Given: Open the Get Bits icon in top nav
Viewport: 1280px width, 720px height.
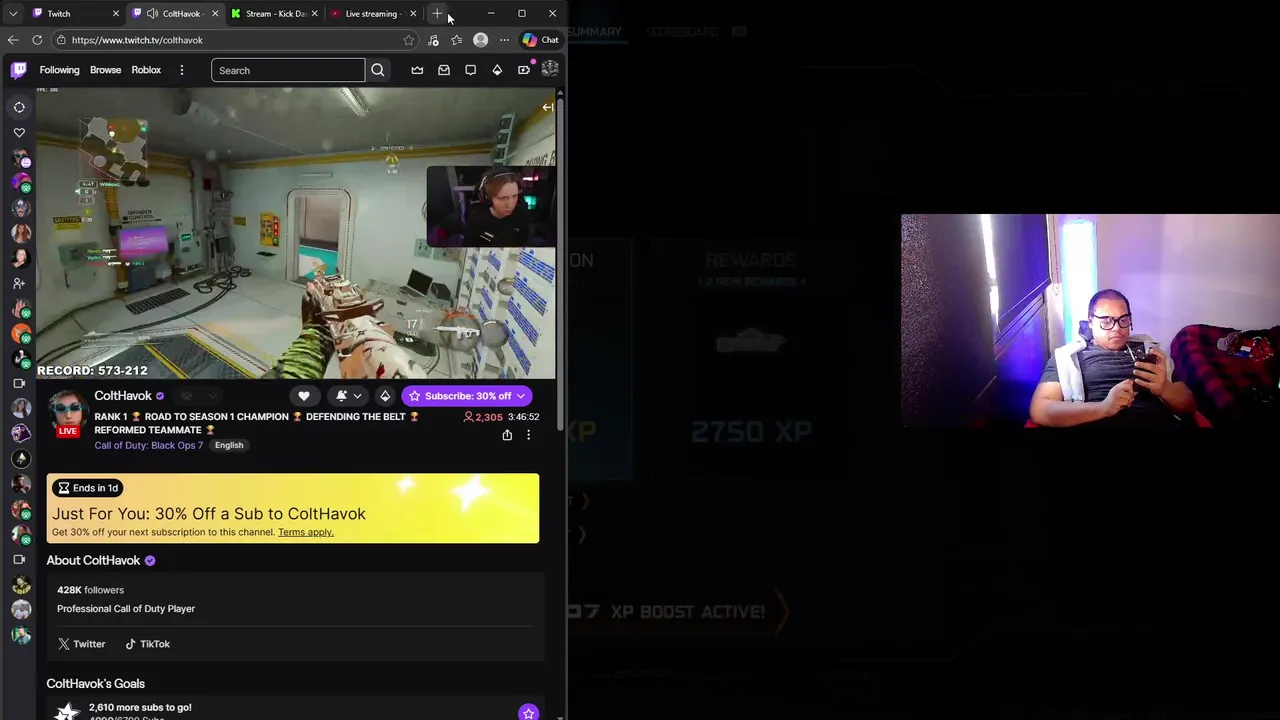Looking at the screenshot, I should click(x=497, y=70).
